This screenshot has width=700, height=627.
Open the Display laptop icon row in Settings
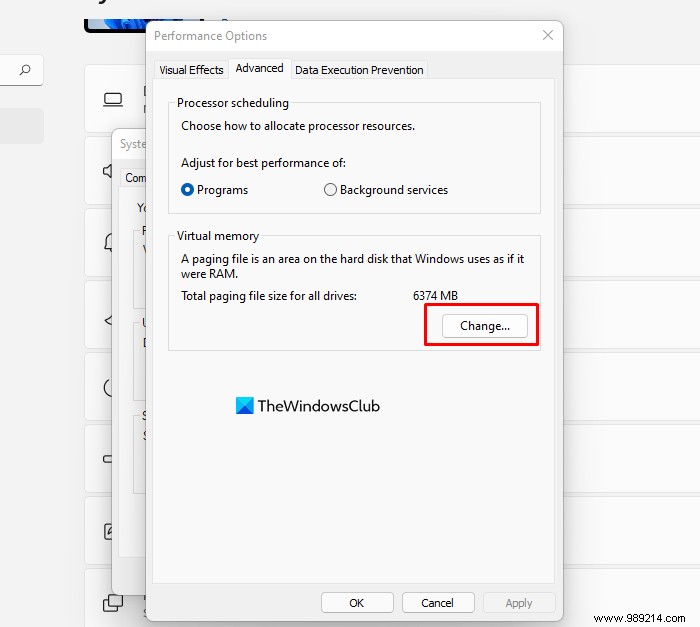pos(113,100)
